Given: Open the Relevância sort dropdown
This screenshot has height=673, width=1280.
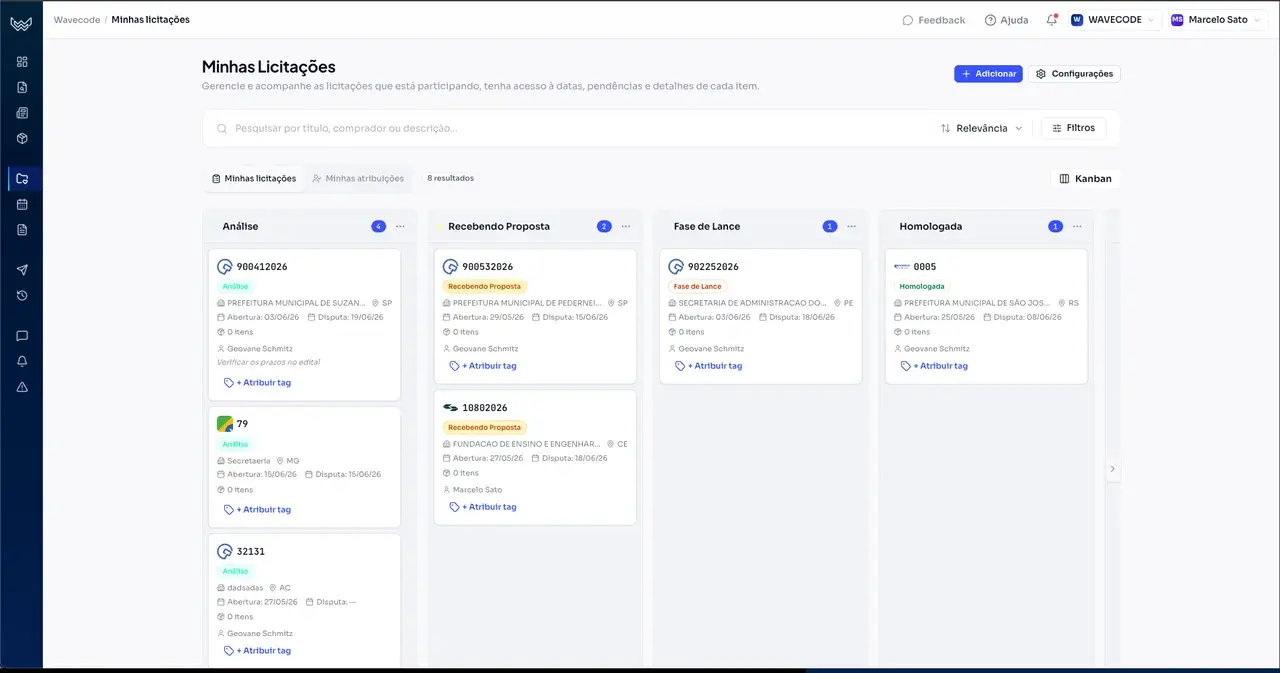Looking at the screenshot, I should [982, 128].
